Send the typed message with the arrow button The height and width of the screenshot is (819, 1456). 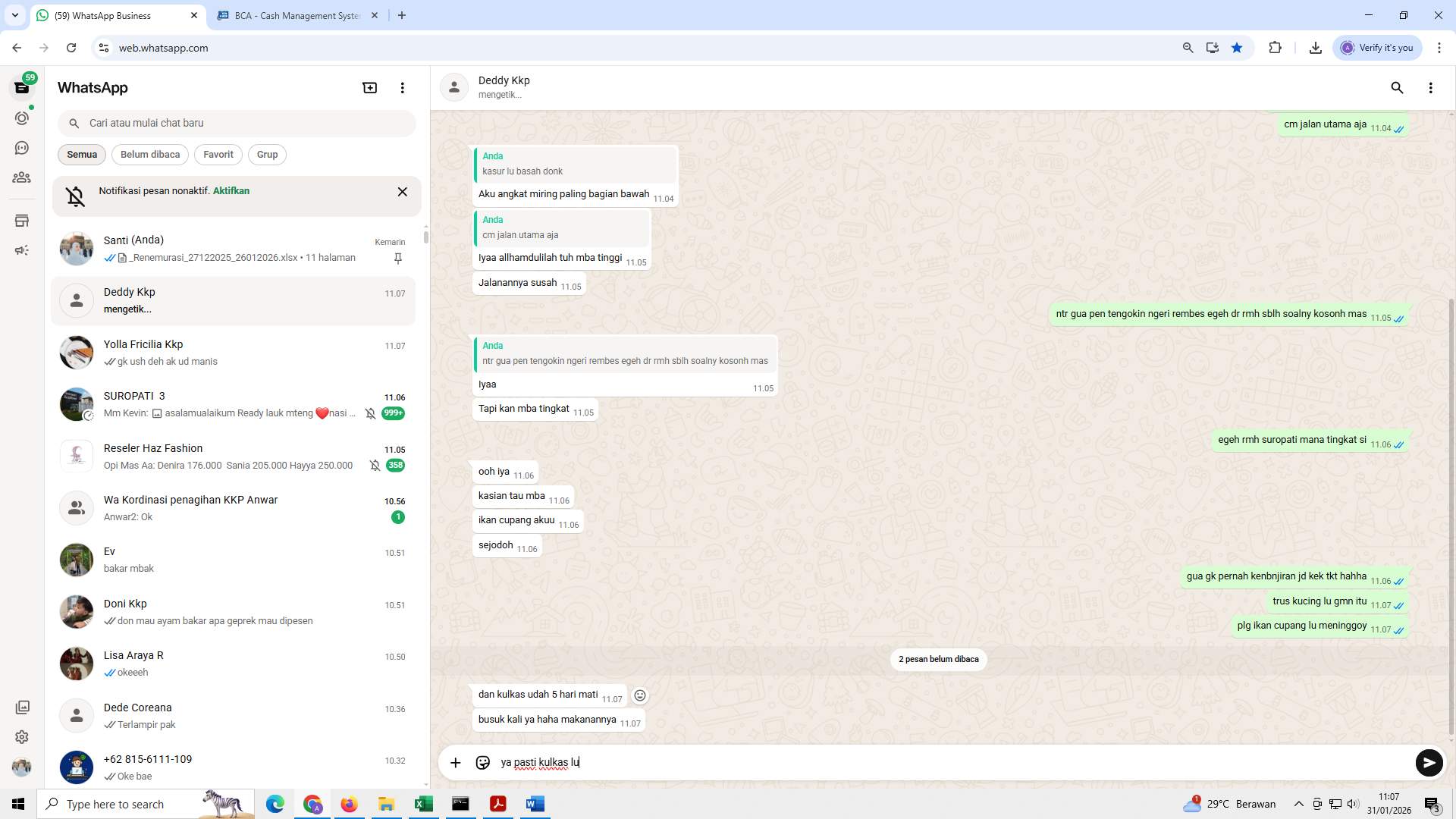coord(1429,763)
